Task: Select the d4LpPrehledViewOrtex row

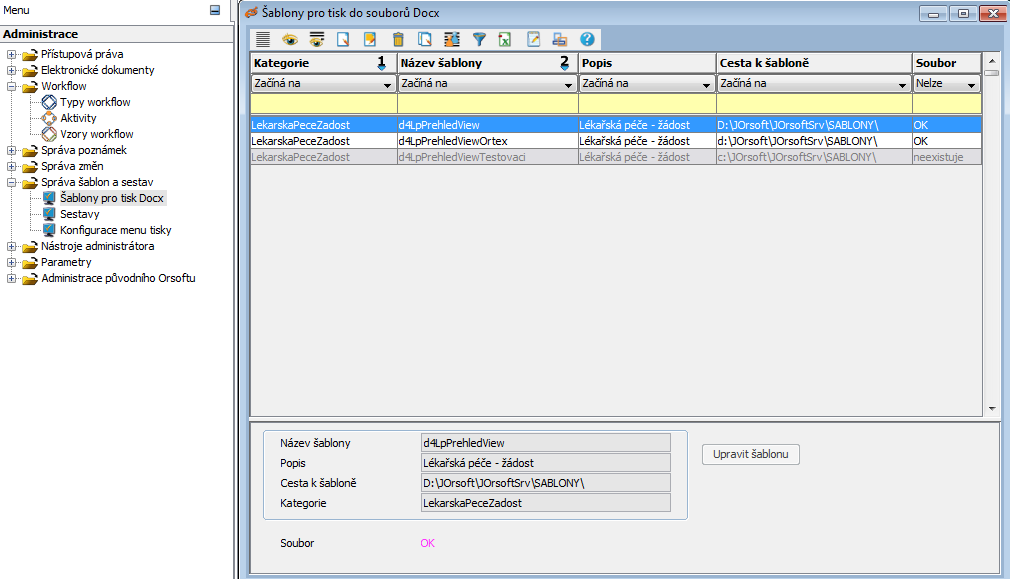Action: click(452, 141)
